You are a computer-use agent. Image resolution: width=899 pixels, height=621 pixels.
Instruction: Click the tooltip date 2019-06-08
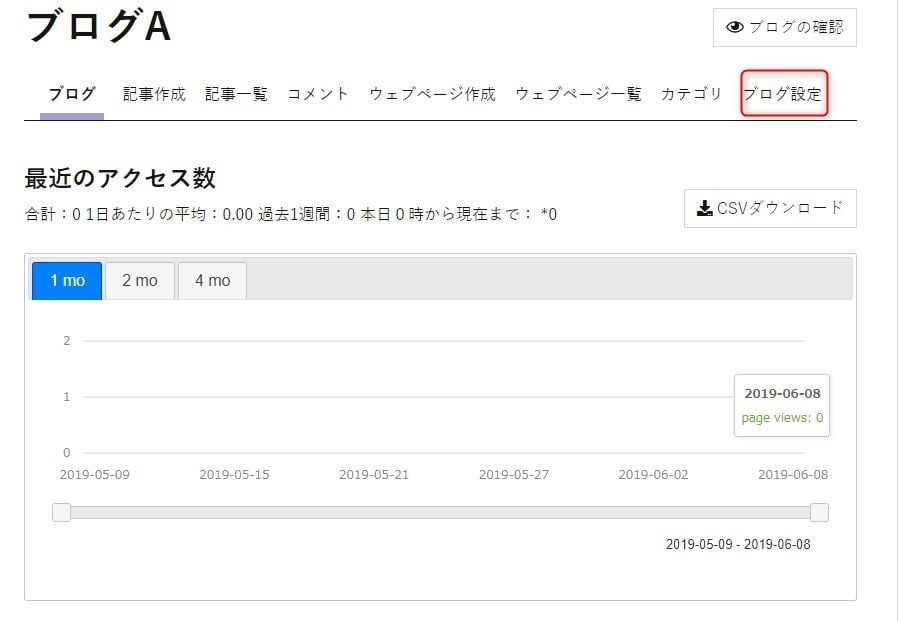pyautogui.click(x=782, y=393)
